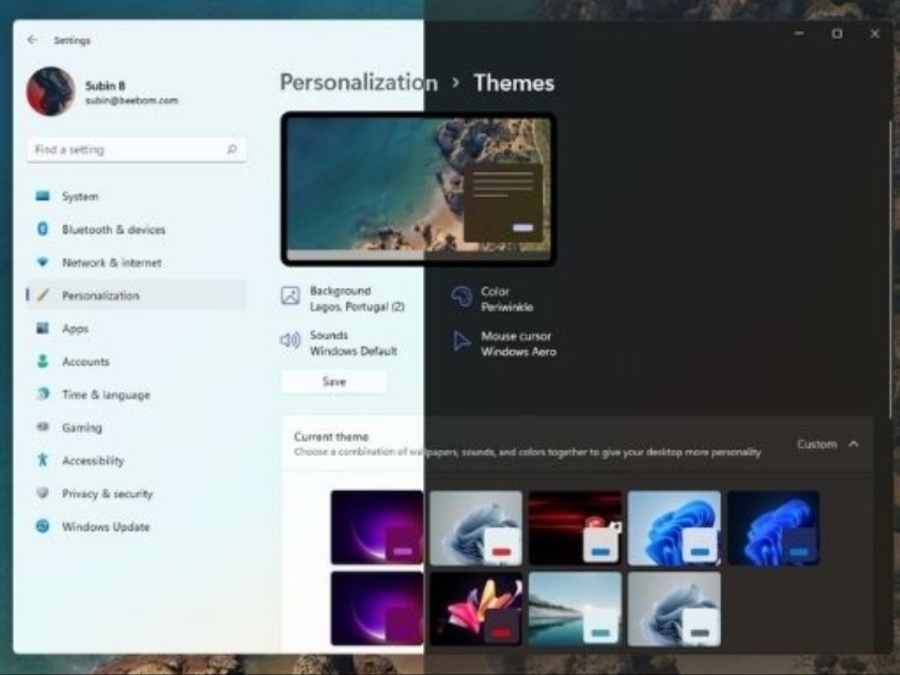Image resolution: width=900 pixels, height=675 pixels.
Task: Click the search magnifier icon
Action: coord(232,150)
